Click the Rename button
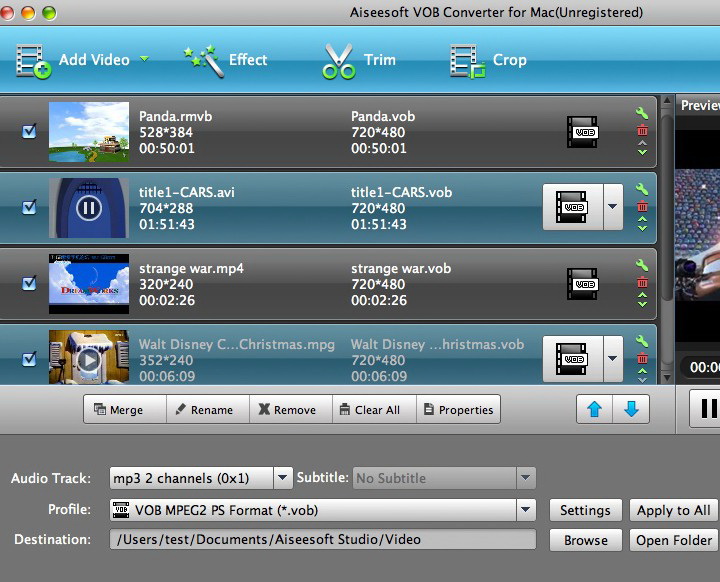Screen dimensions: 720x582 [208, 409]
